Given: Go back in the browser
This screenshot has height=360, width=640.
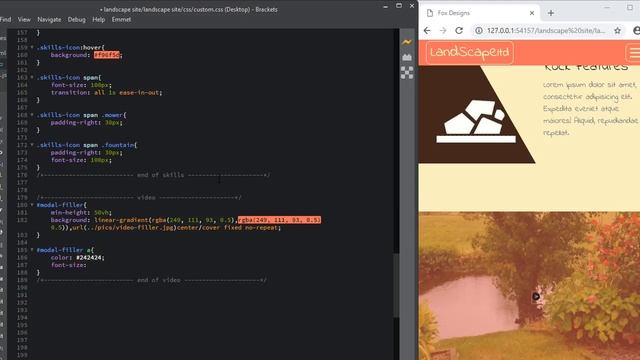Looking at the screenshot, I should 427,30.
